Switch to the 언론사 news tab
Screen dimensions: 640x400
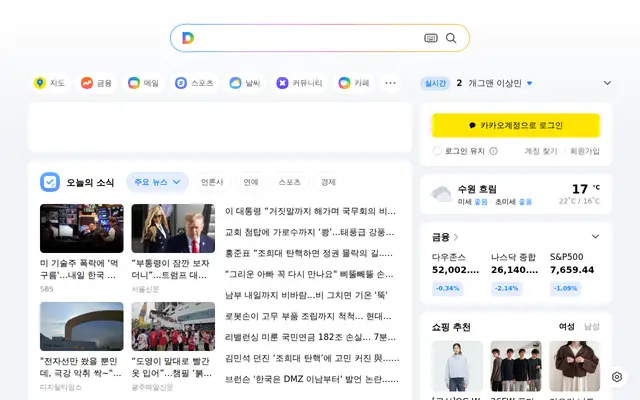(212, 182)
